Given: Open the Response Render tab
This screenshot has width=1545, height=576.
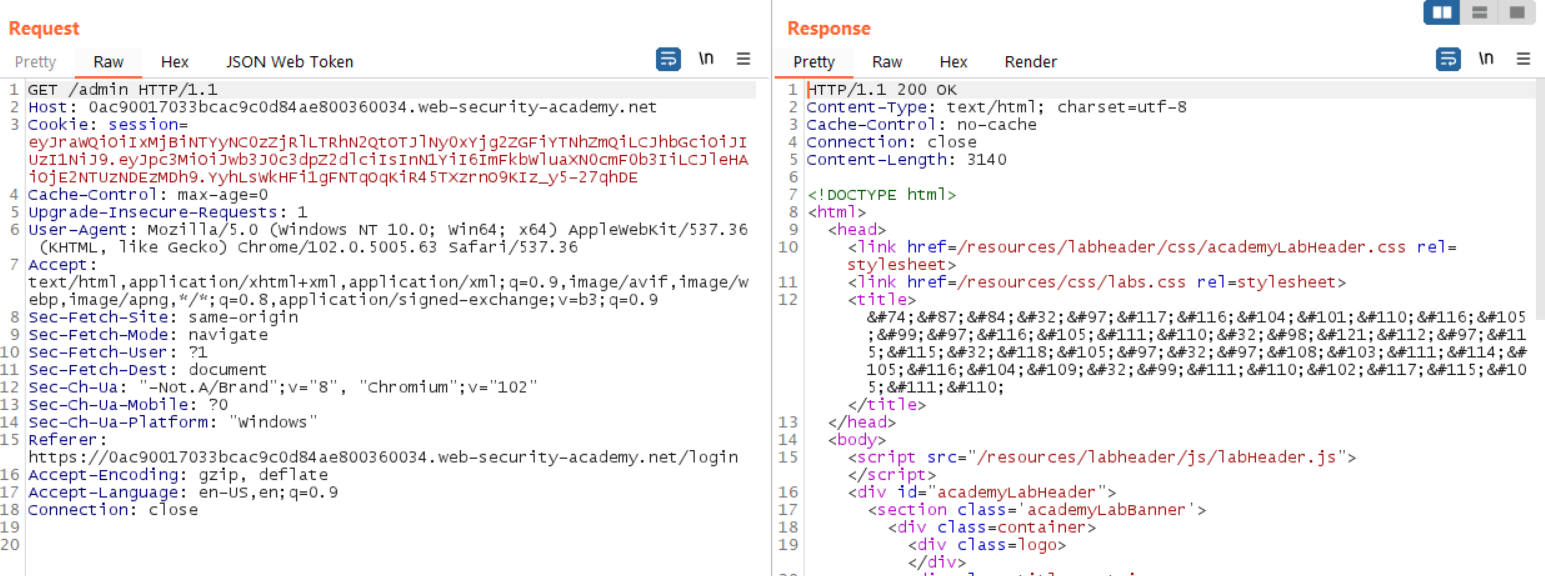Looking at the screenshot, I should pyautogui.click(x=1031, y=62).
